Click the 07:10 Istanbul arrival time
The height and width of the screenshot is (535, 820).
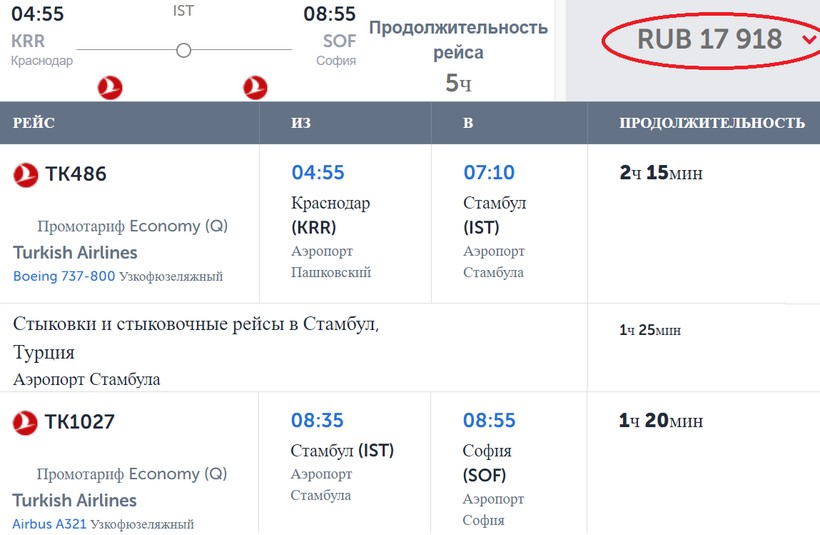point(489,173)
